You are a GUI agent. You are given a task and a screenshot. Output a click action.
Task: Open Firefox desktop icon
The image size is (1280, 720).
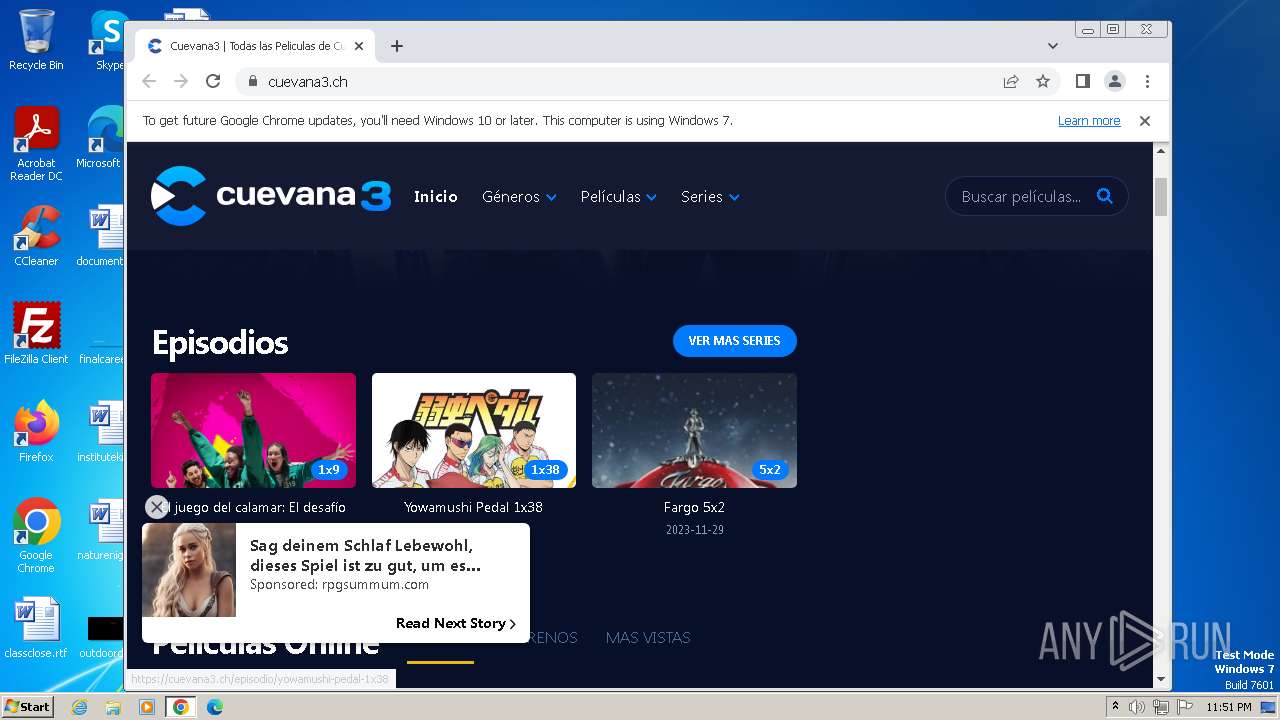[x=36, y=431]
